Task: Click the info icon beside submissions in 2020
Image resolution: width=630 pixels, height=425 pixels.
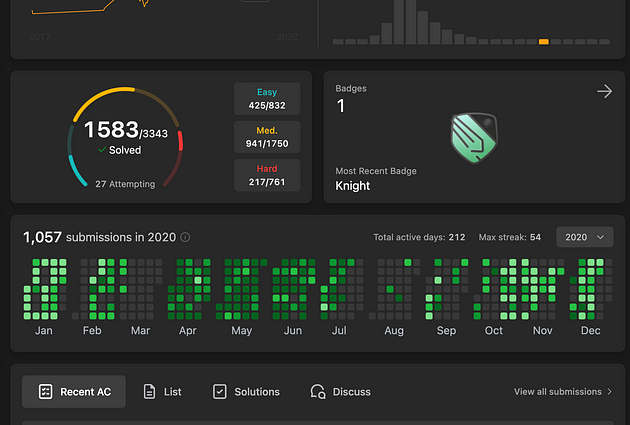Action: pos(186,238)
